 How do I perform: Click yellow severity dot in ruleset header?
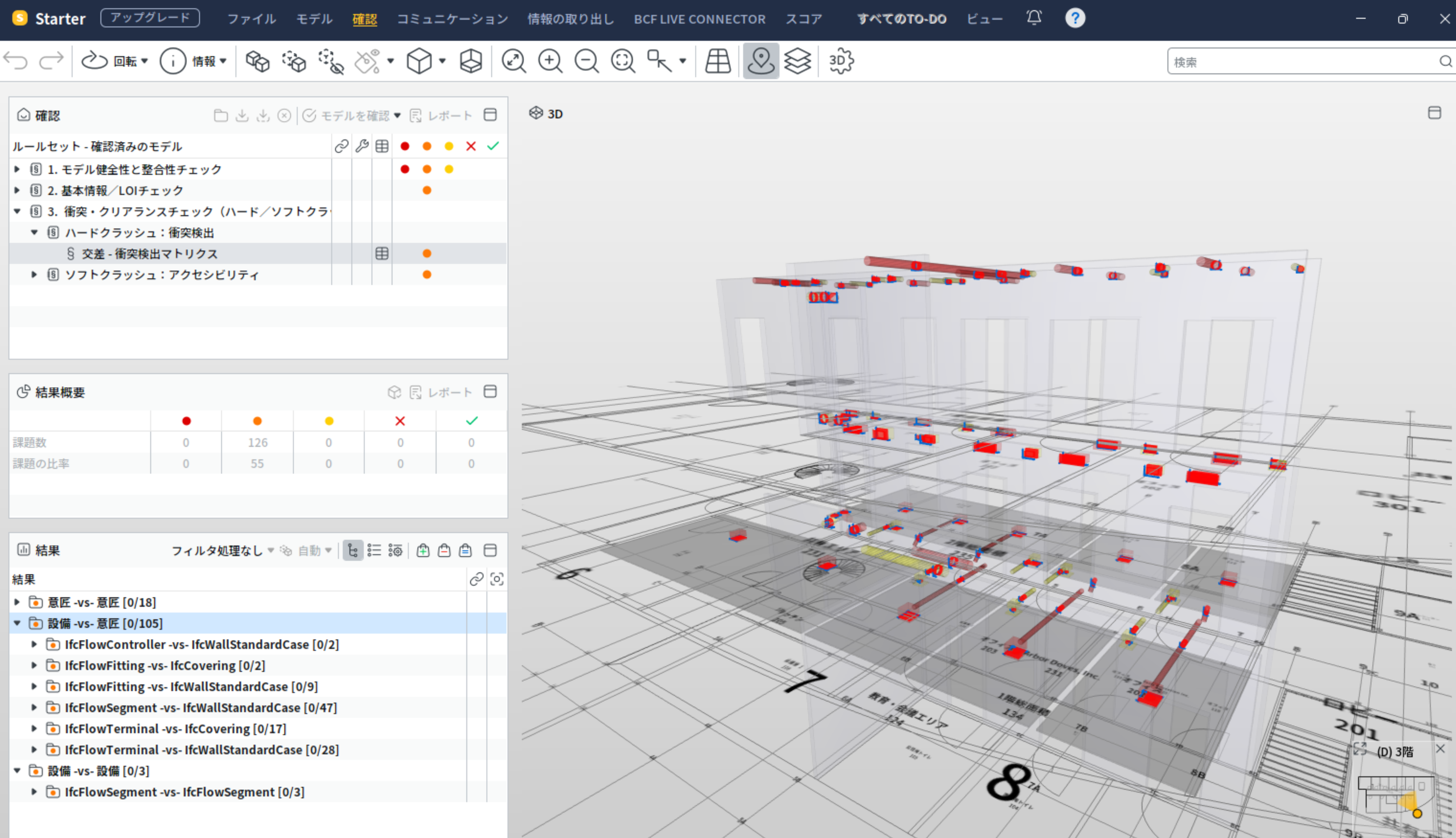(x=449, y=146)
